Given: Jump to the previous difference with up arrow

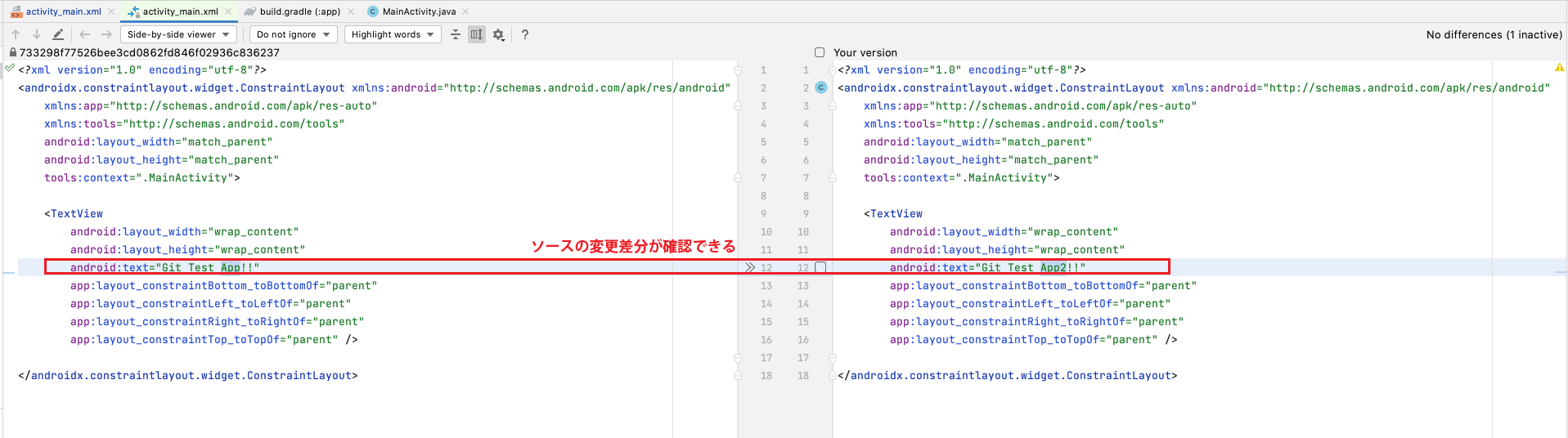Looking at the screenshot, I should (x=16, y=34).
